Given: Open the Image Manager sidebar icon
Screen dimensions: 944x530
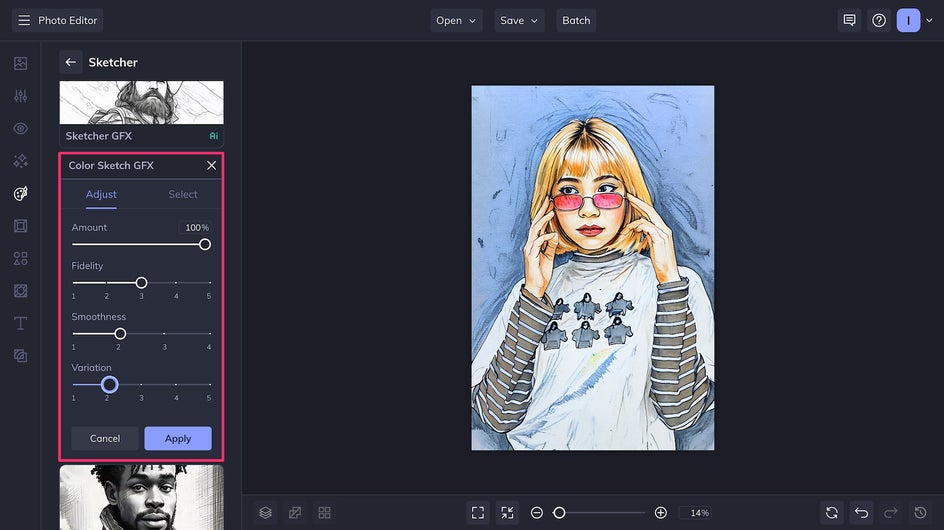Looking at the screenshot, I should click(x=20, y=63).
